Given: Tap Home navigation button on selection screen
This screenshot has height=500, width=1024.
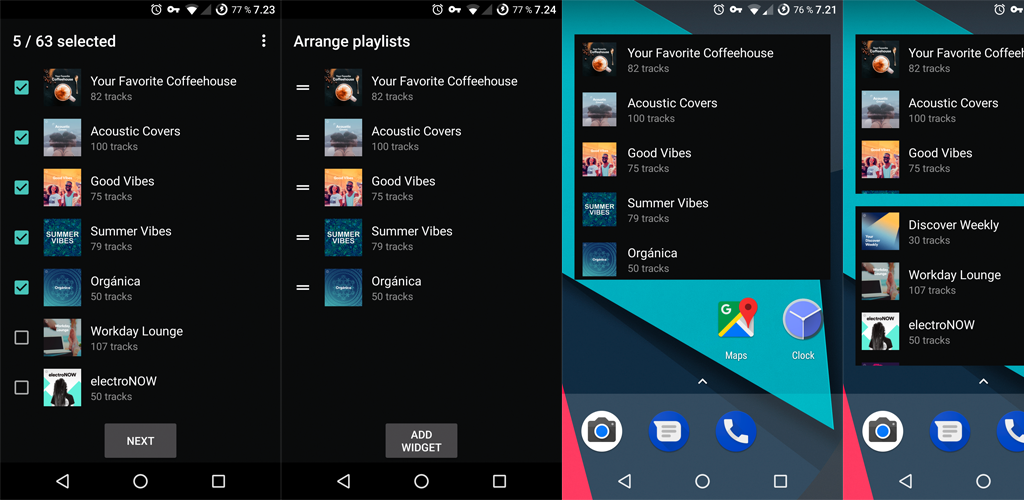Looking at the screenshot, I should 140,481.
